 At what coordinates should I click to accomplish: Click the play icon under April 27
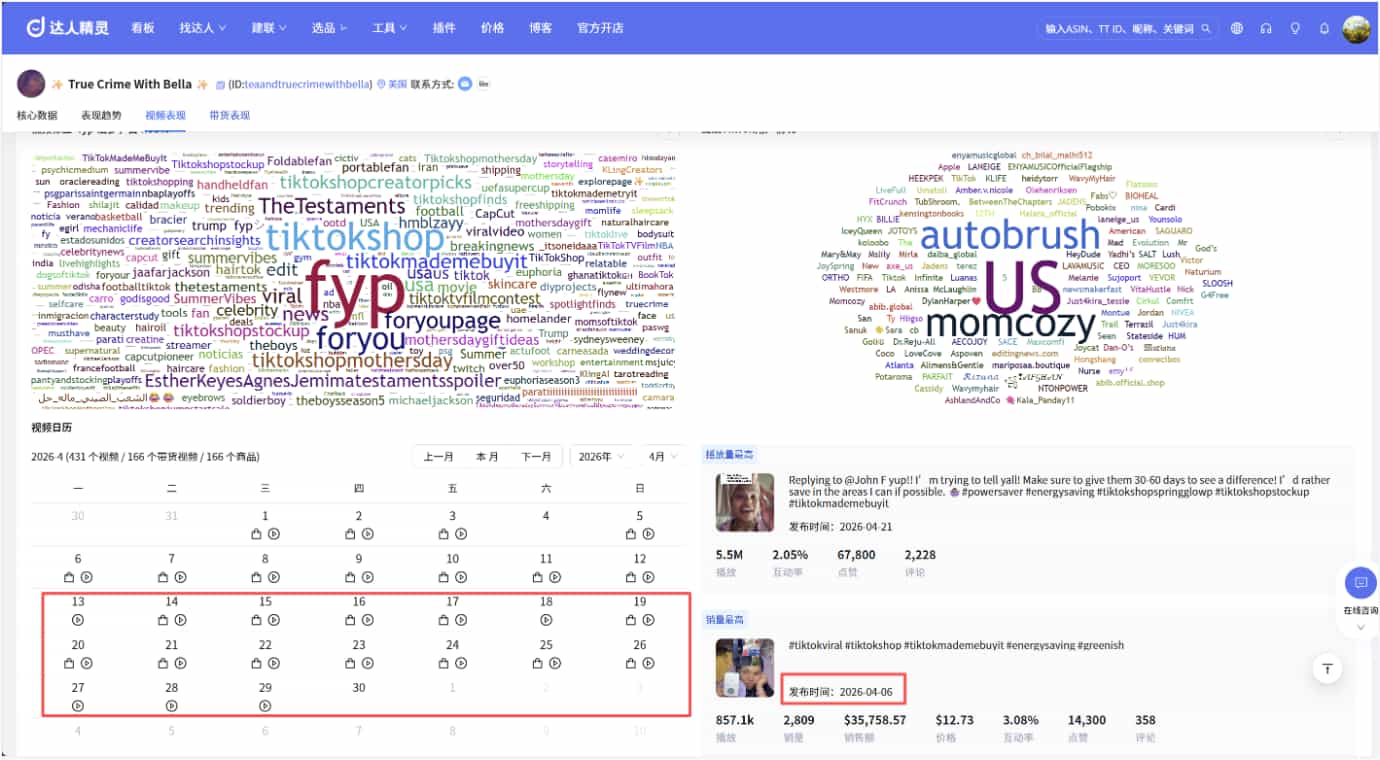click(x=78, y=705)
